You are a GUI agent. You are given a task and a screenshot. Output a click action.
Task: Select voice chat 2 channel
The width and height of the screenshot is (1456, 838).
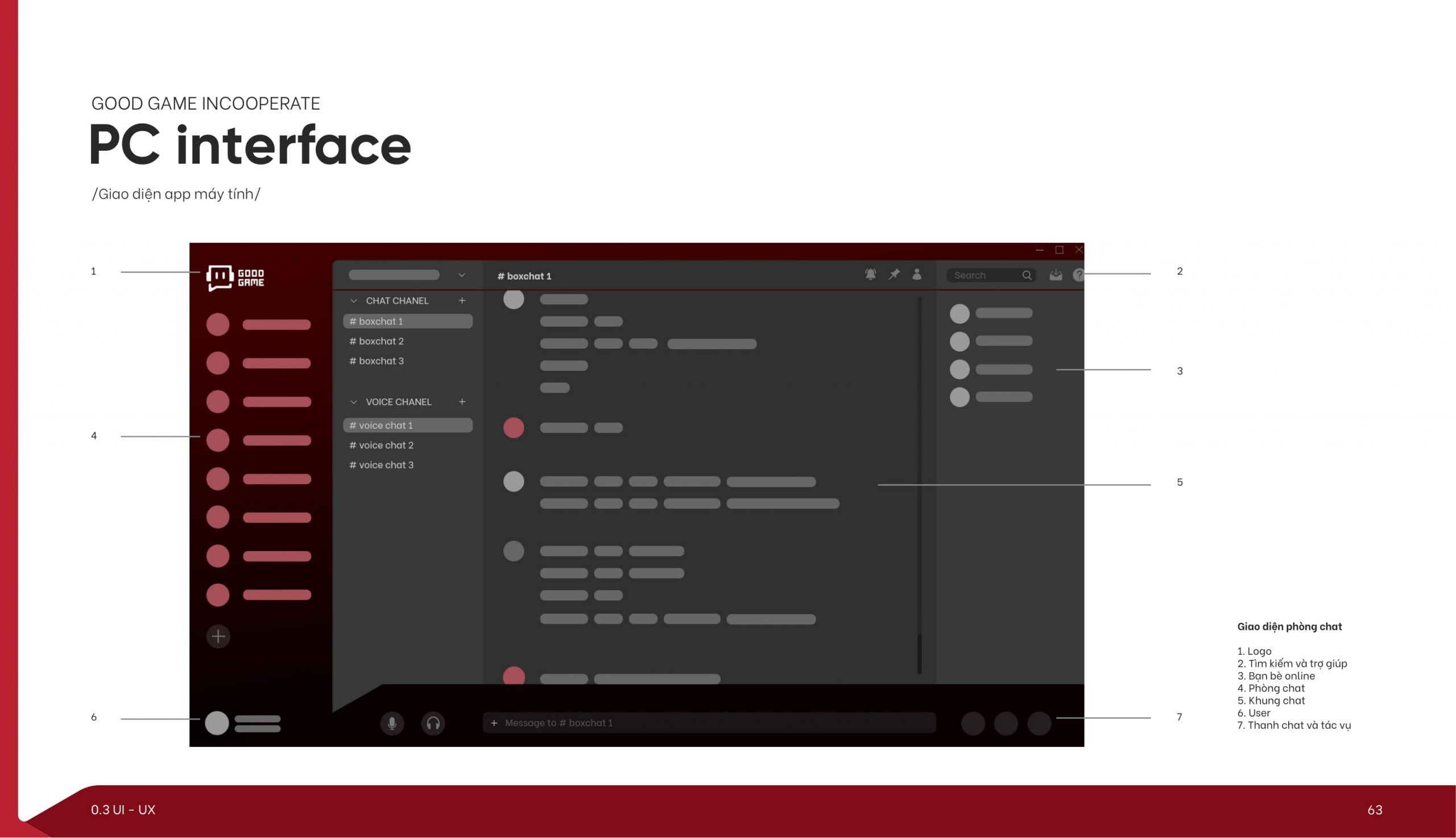click(x=384, y=444)
